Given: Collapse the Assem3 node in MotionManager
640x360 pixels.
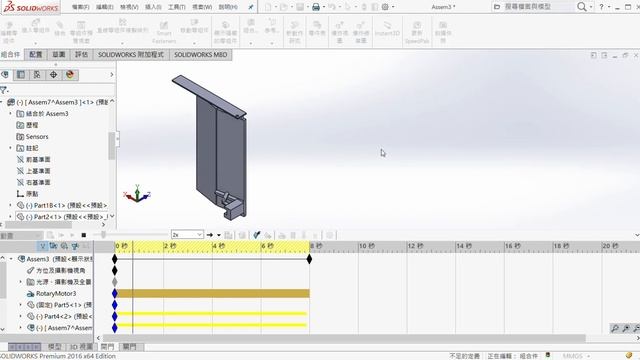Looking at the screenshot, I should coord(11,259).
